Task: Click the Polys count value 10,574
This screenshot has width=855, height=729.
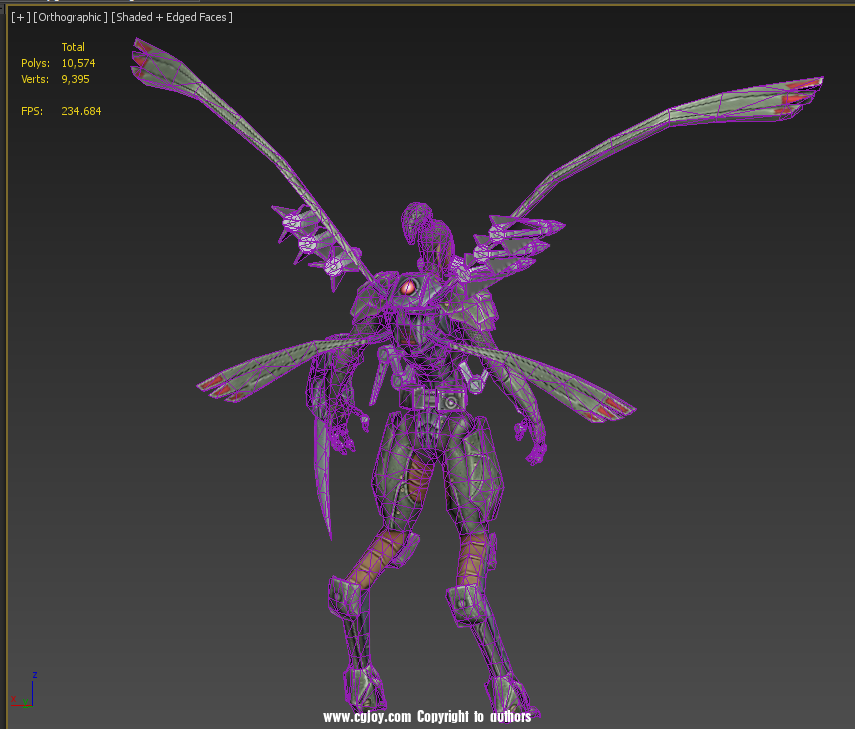Action: click(78, 63)
